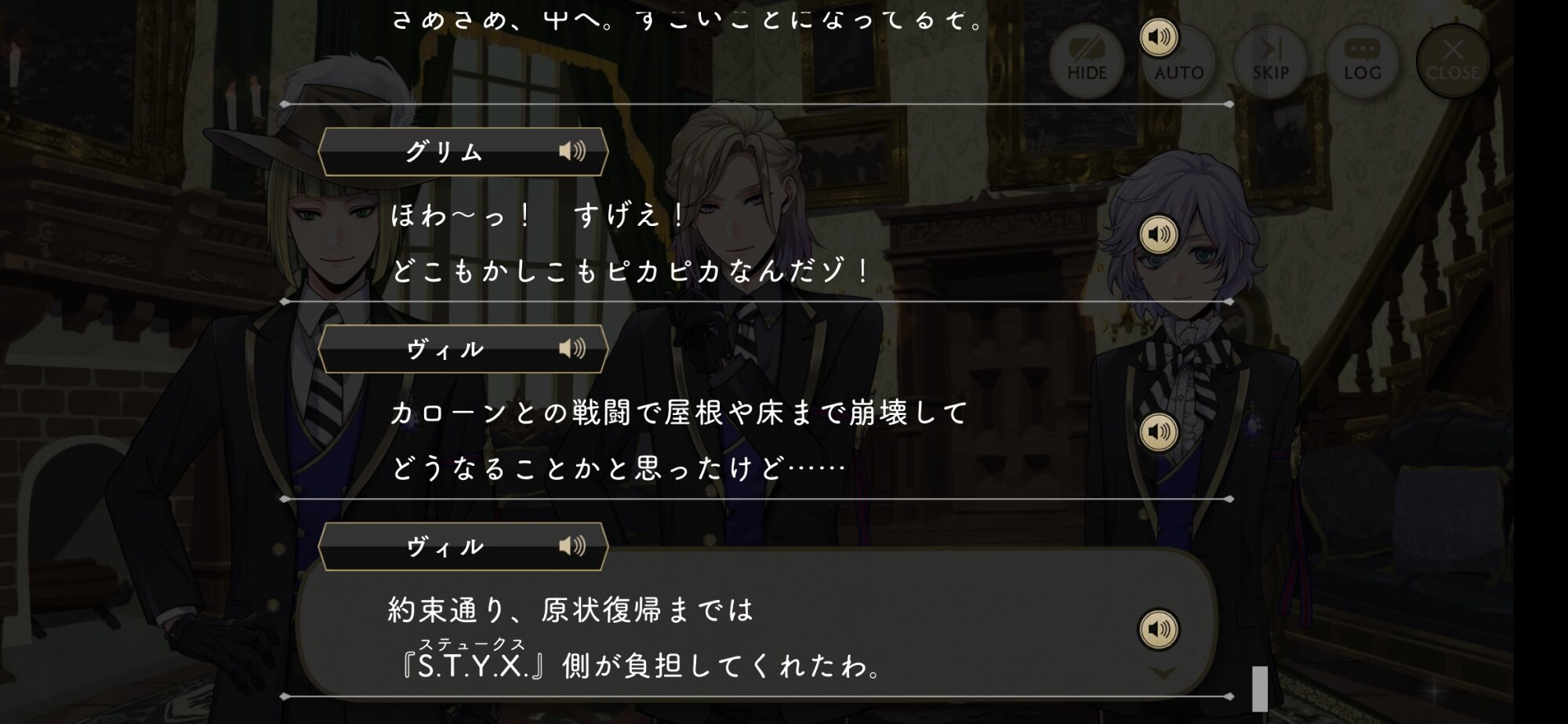Click speaker icon on first ヴィル name plate
The width and height of the screenshot is (1568, 724).
572,348
